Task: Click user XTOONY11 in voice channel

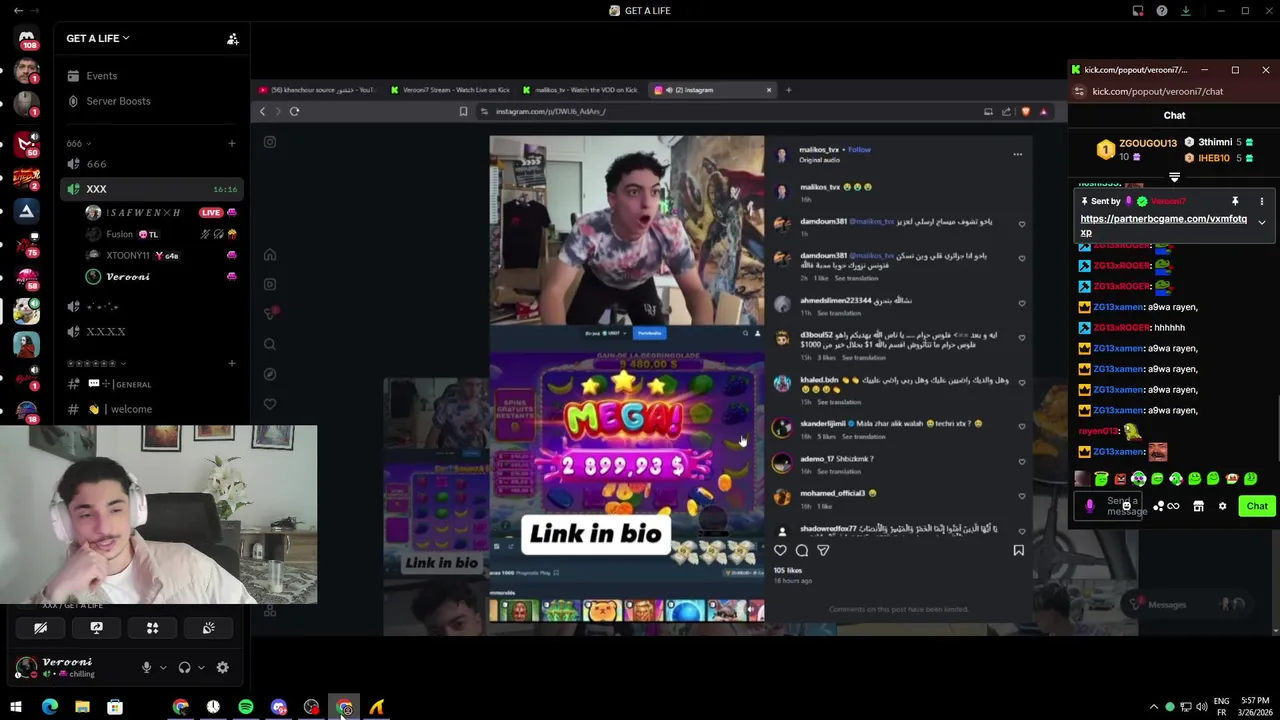Action: 162,255
